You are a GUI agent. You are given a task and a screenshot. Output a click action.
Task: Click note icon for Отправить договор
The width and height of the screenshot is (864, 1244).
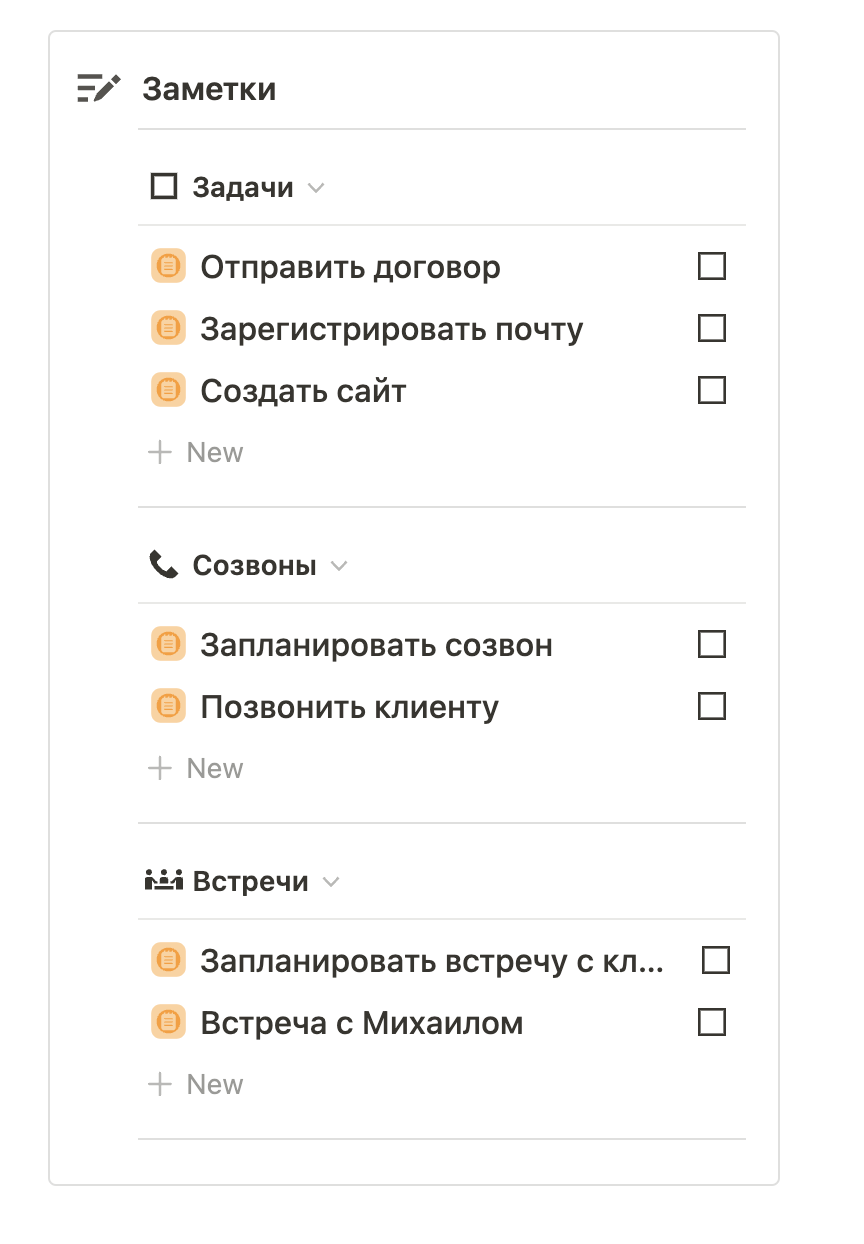[169, 267]
